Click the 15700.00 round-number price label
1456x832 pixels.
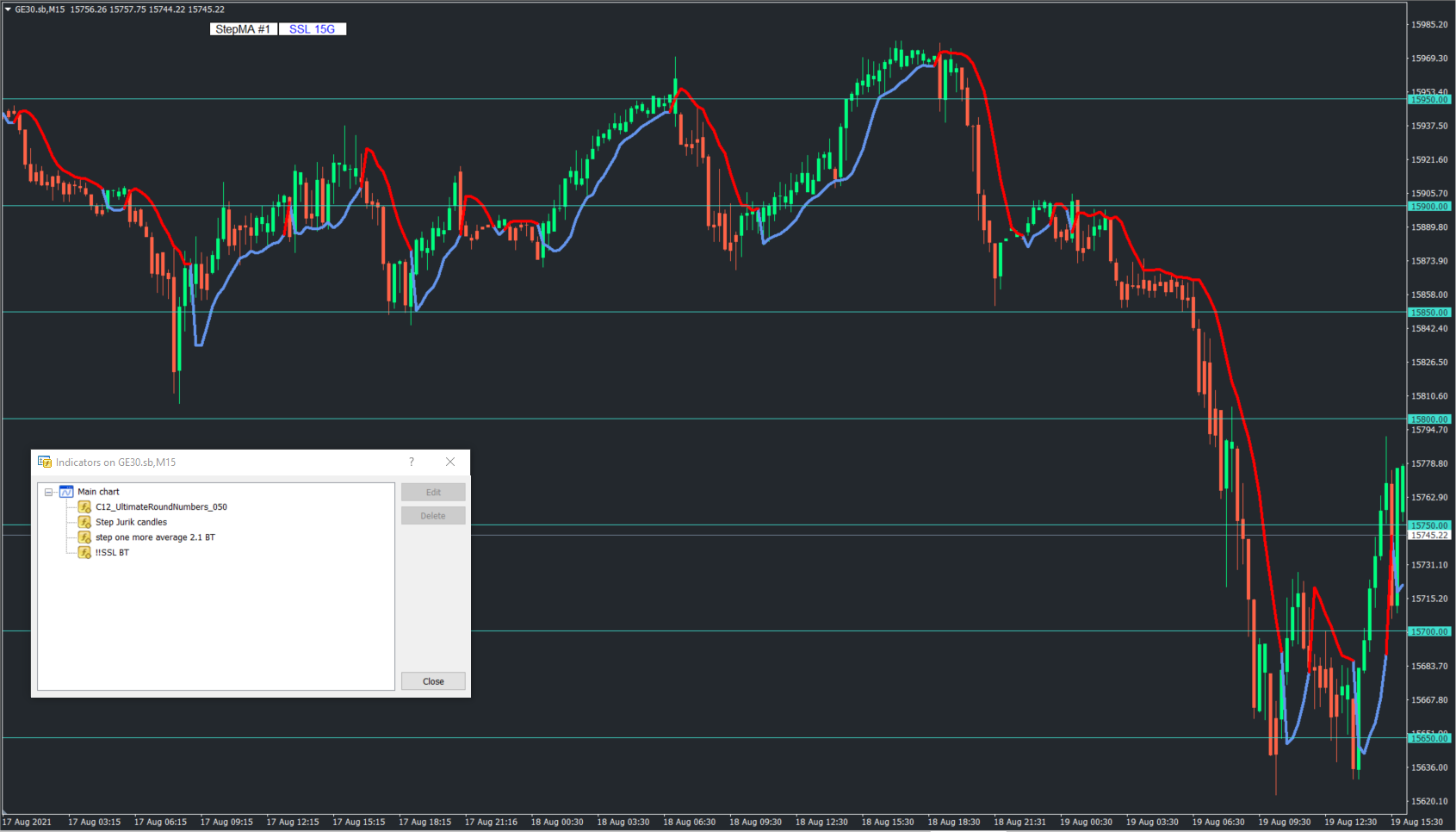coord(1429,632)
